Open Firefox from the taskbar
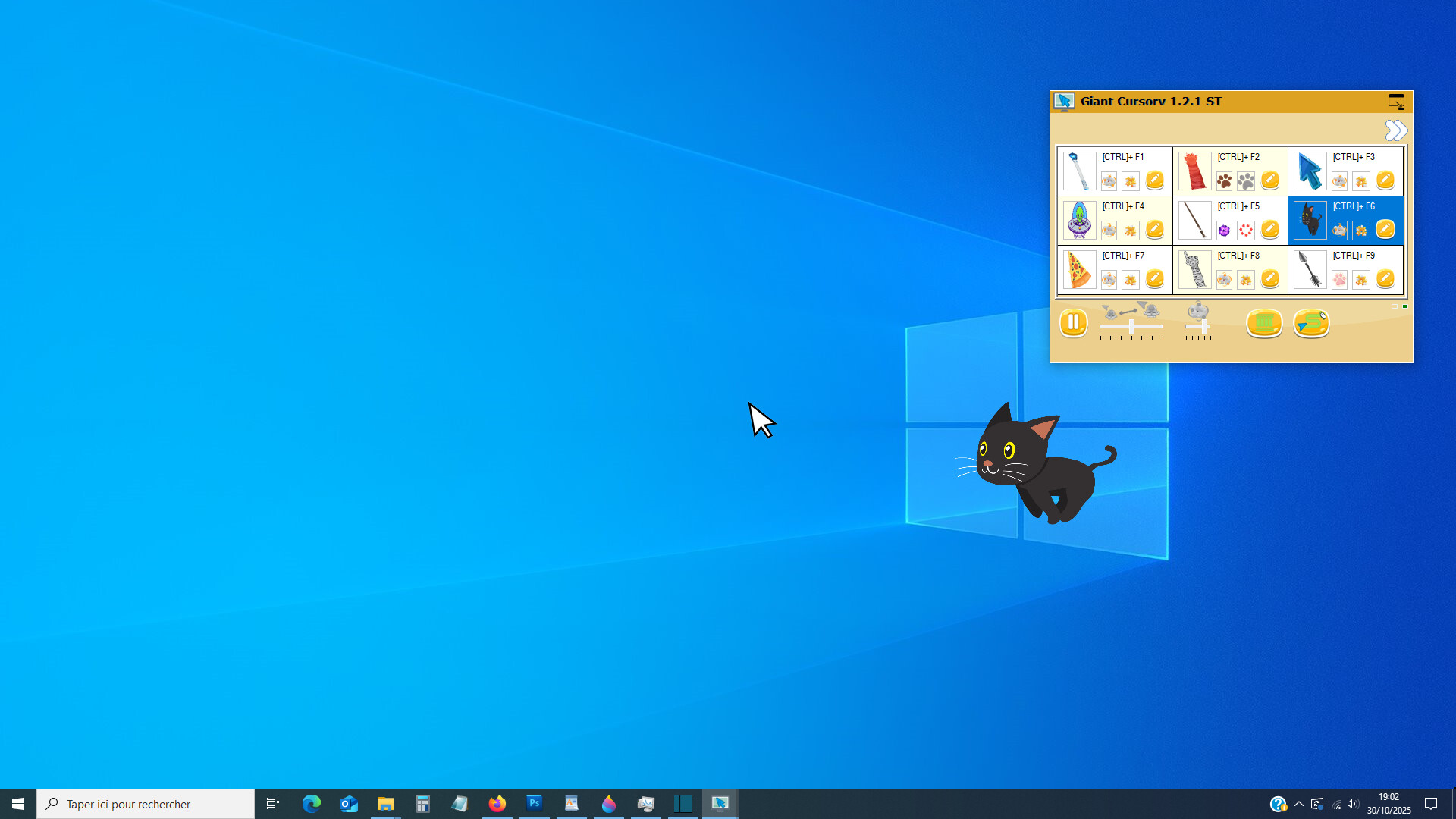This screenshot has height=819, width=1456. tap(497, 804)
